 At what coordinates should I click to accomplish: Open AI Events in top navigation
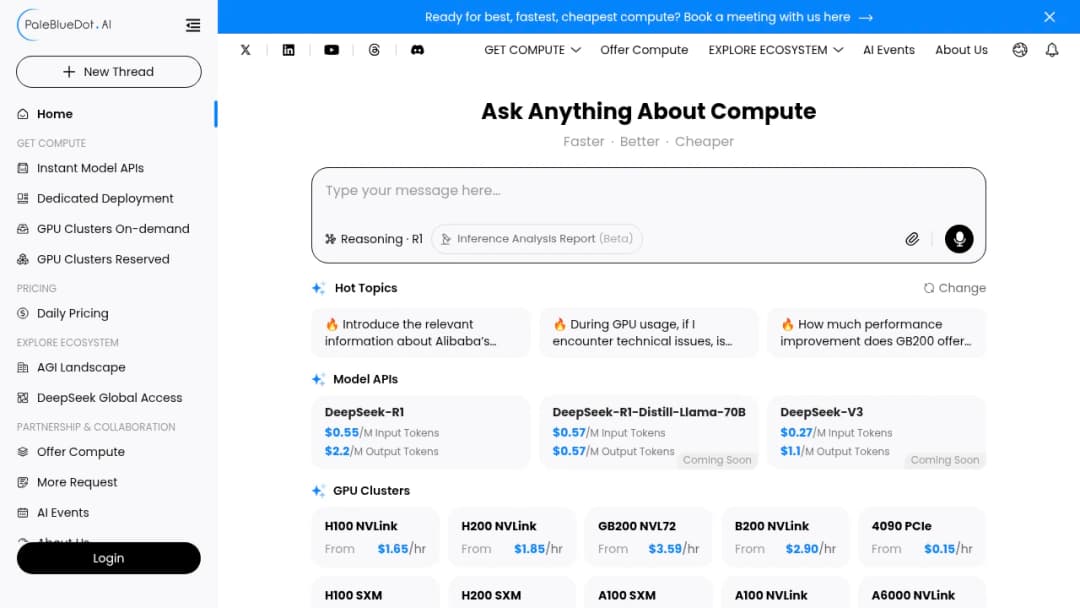889,50
